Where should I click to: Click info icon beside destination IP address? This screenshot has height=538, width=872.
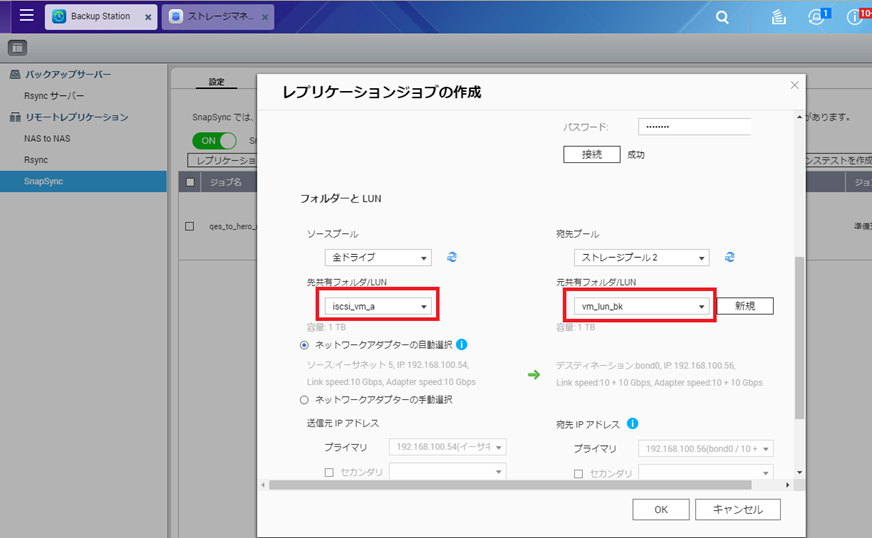633,423
